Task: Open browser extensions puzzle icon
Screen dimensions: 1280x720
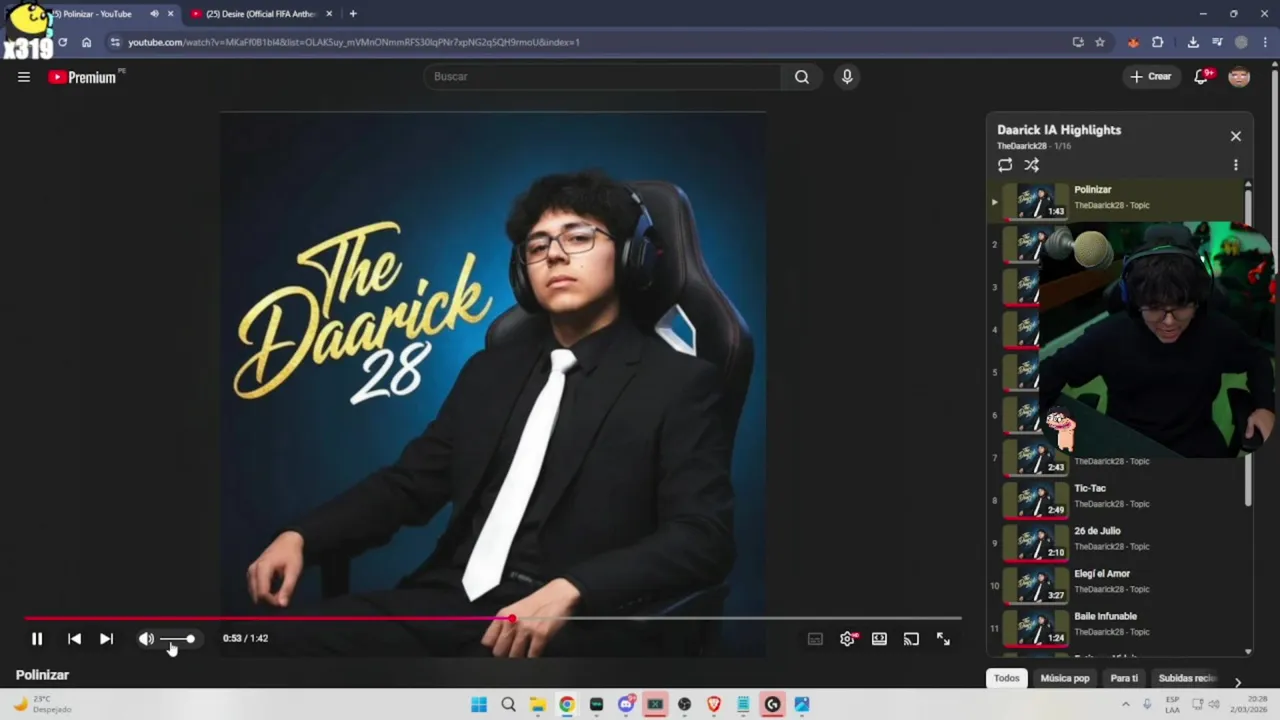Action: [1158, 42]
